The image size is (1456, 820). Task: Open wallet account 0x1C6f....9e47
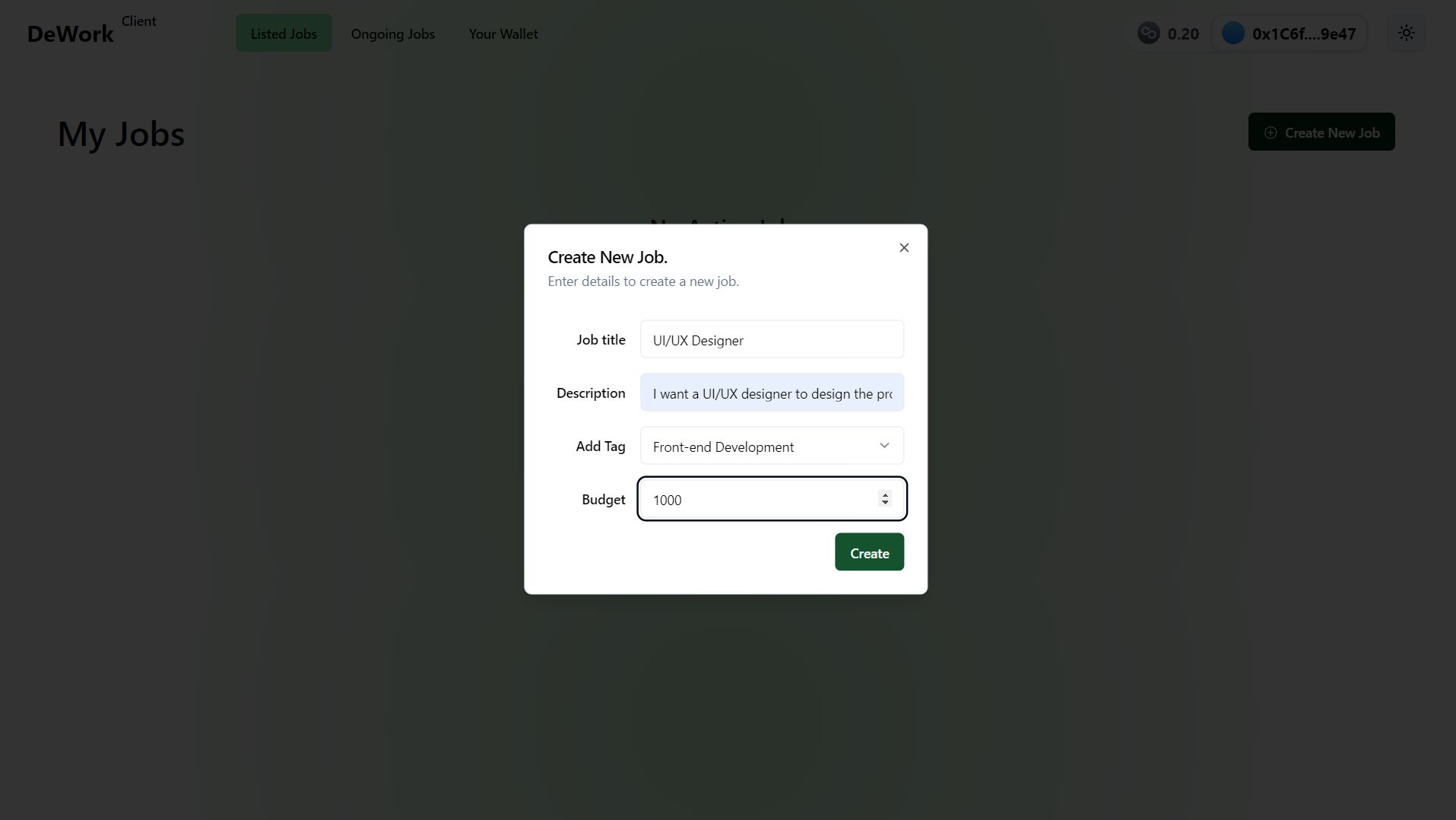tap(1289, 33)
